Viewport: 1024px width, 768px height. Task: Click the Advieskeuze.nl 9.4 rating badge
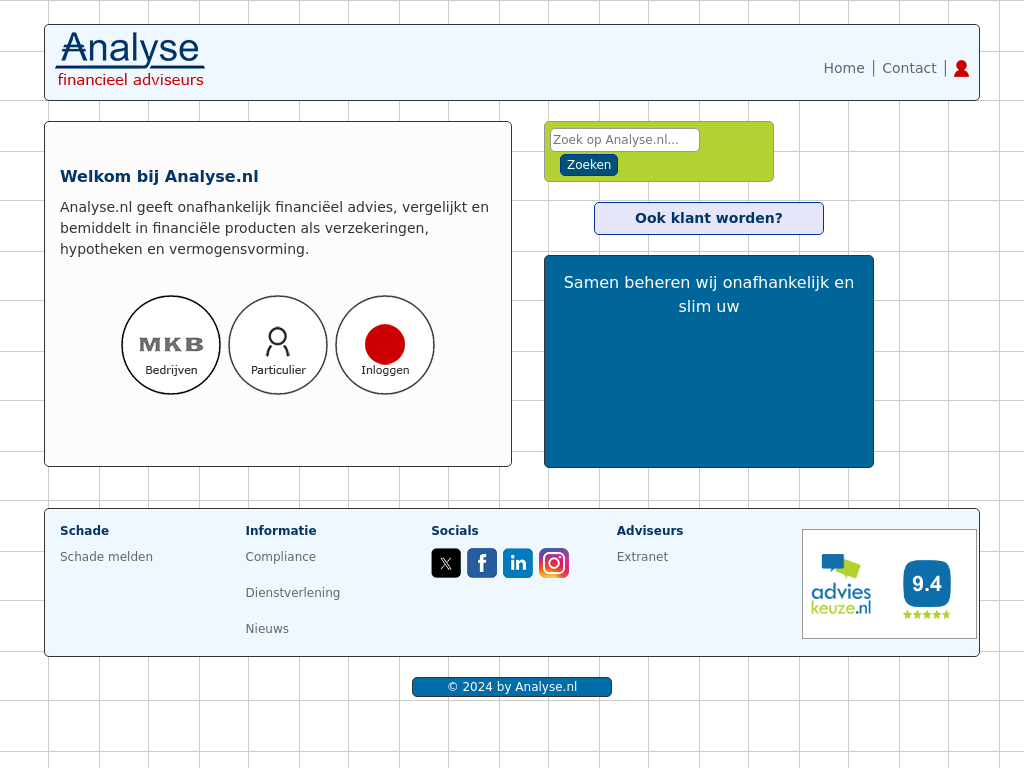pyautogui.click(x=889, y=584)
